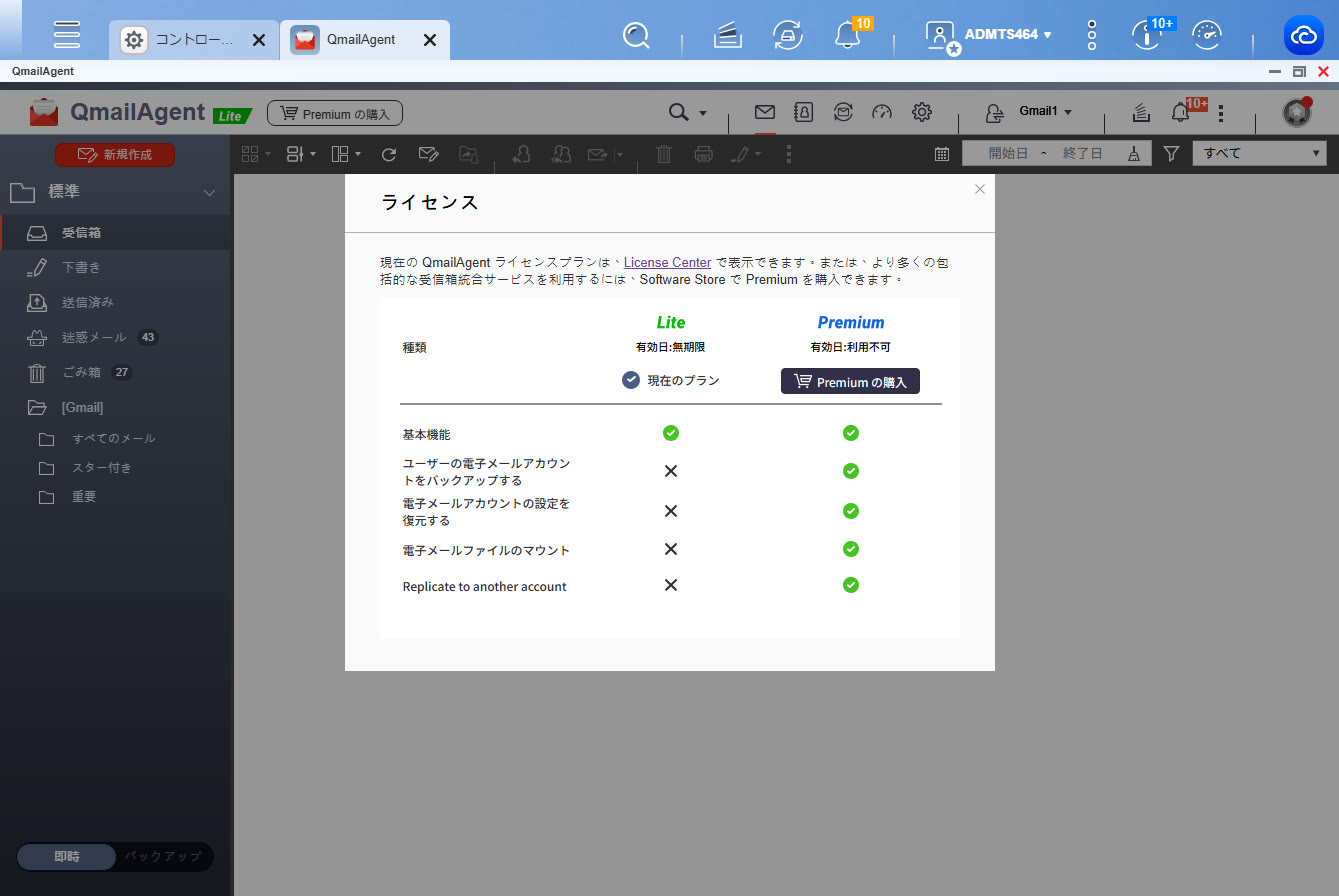Screen dimensions: 1339x896
Task: Click the calendar date picker icon
Action: click(942, 154)
